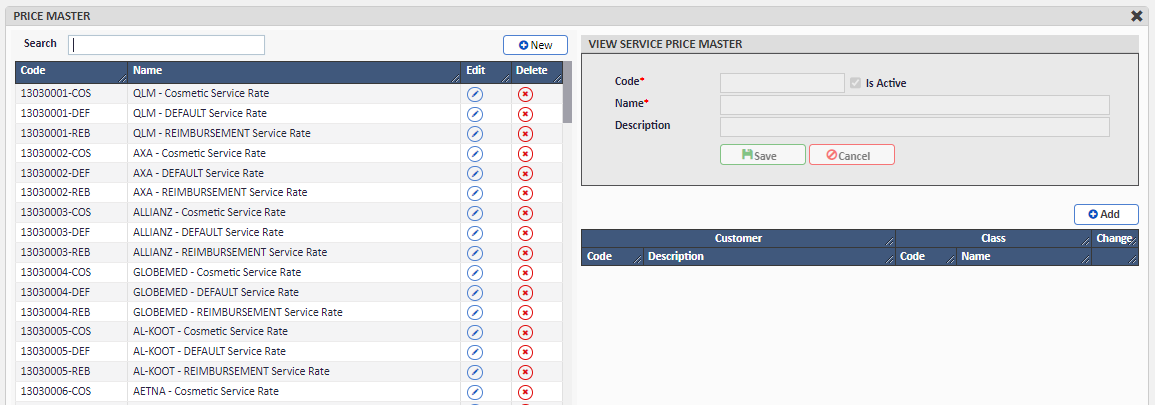Sort price list by Code column

click(x=71, y=71)
